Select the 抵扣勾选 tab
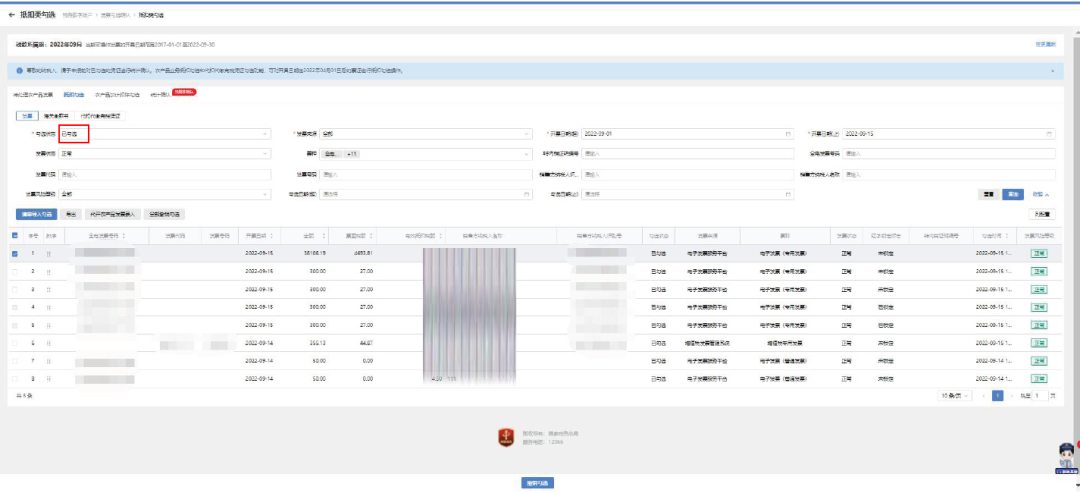Image resolution: width=1080 pixels, height=493 pixels. pos(74,93)
